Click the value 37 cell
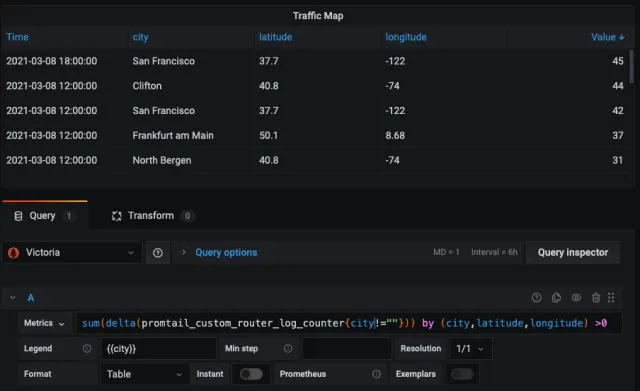This screenshot has height=391, width=640. [x=618, y=136]
